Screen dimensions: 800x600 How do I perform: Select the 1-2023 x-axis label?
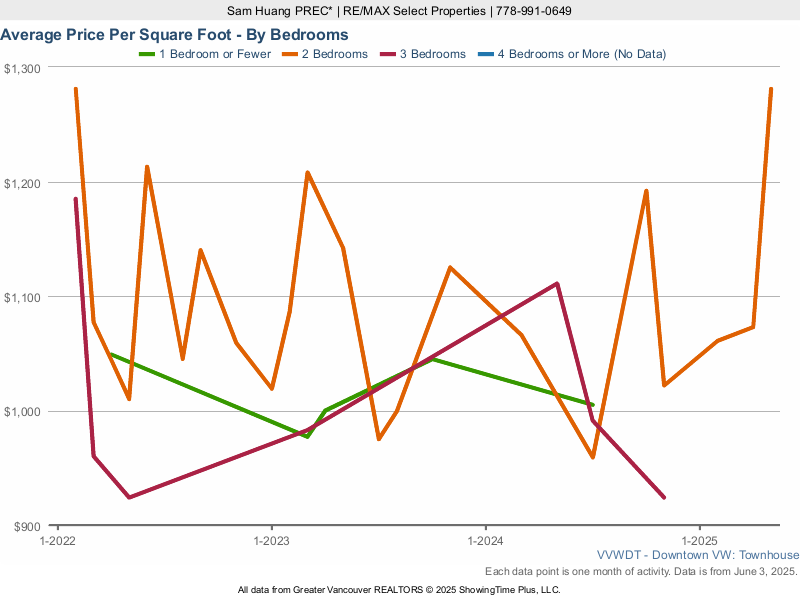pos(271,540)
